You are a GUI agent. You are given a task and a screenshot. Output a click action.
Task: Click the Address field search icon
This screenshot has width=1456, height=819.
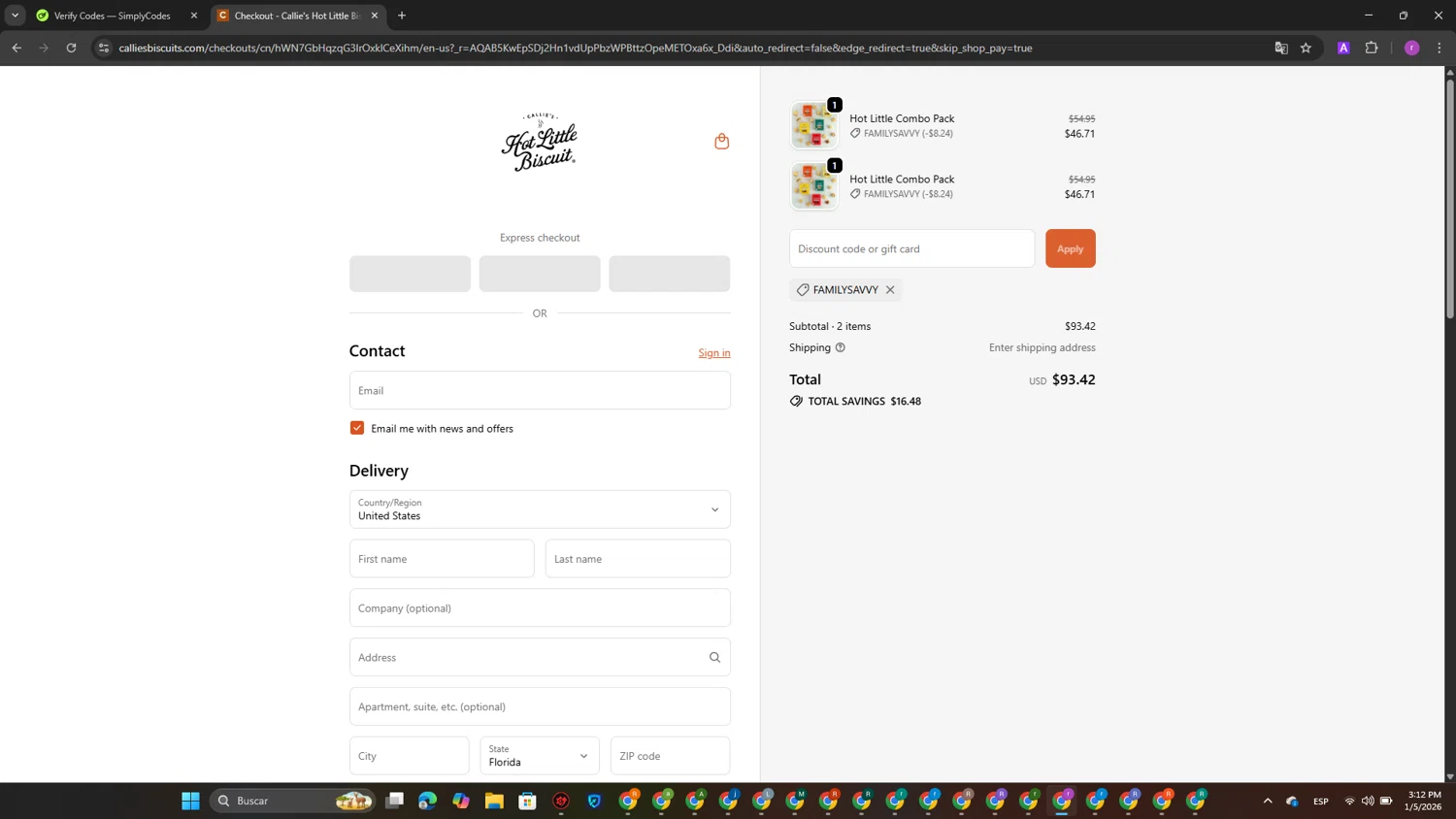coord(714,658)
